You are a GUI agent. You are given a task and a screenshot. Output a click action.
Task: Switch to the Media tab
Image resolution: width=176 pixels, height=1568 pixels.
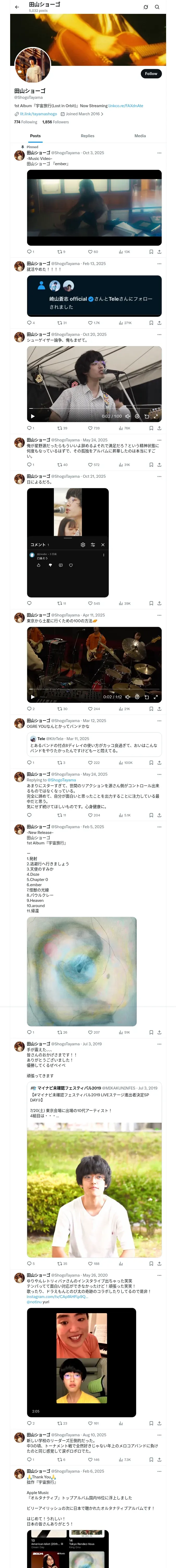click(x=140, y=136)
